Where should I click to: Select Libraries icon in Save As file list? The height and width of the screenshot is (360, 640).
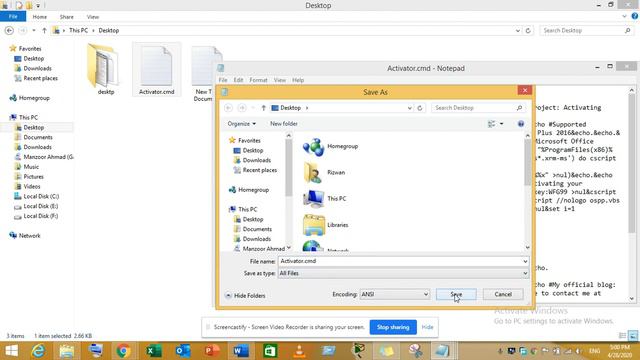[326, 224]
